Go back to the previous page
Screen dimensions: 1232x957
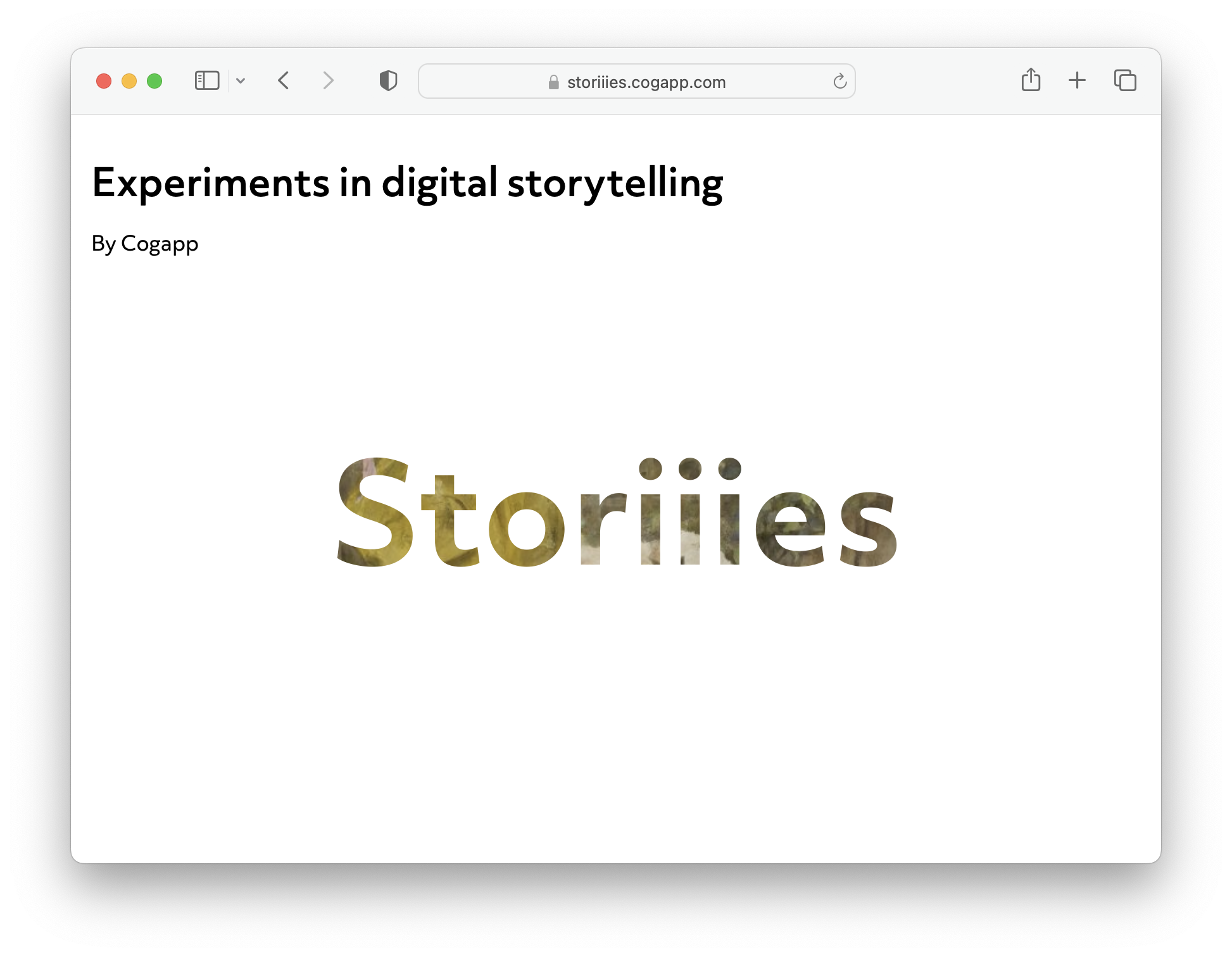tap(284, 81)
